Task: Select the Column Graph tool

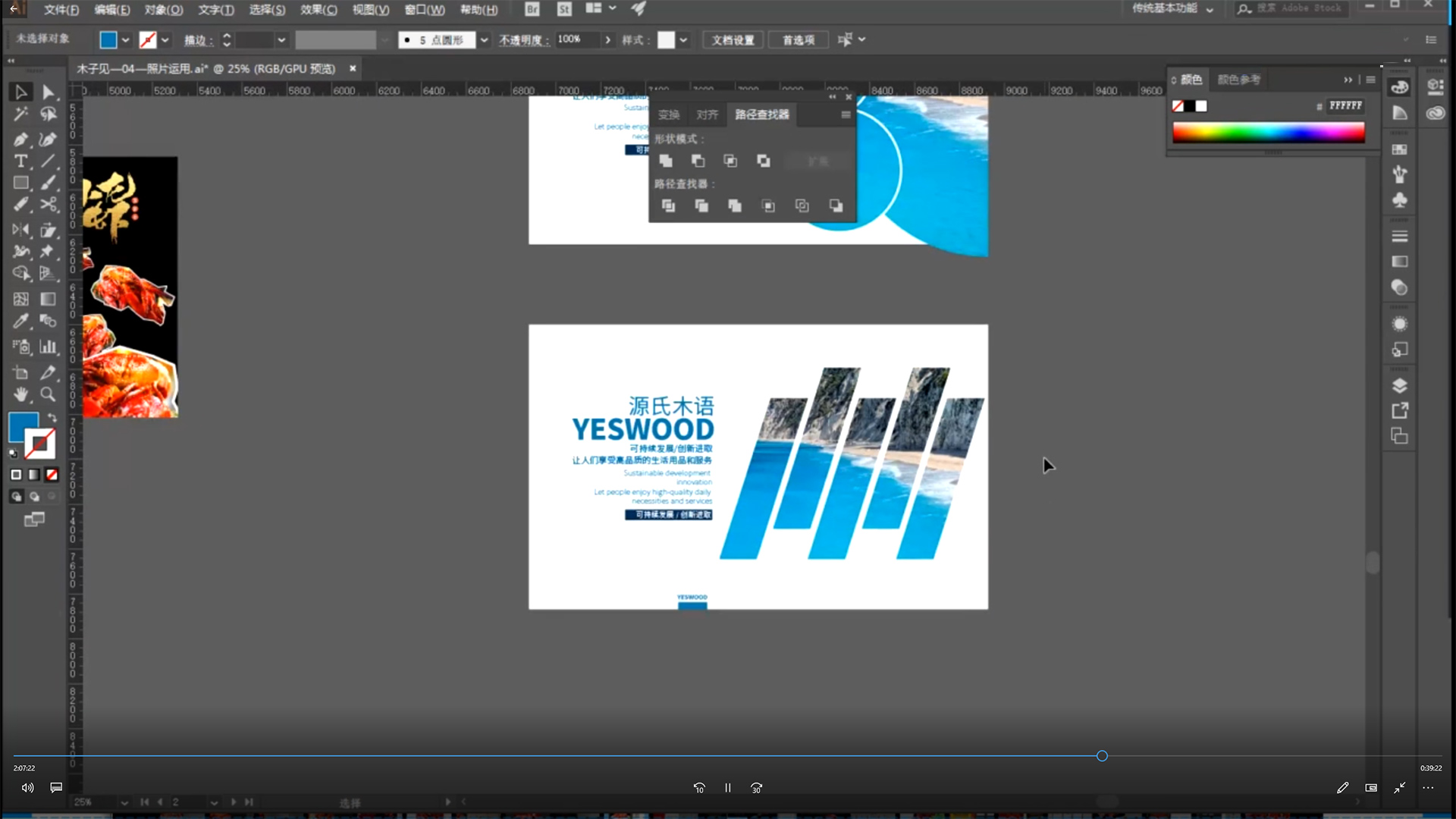Action: coord(48,347)
